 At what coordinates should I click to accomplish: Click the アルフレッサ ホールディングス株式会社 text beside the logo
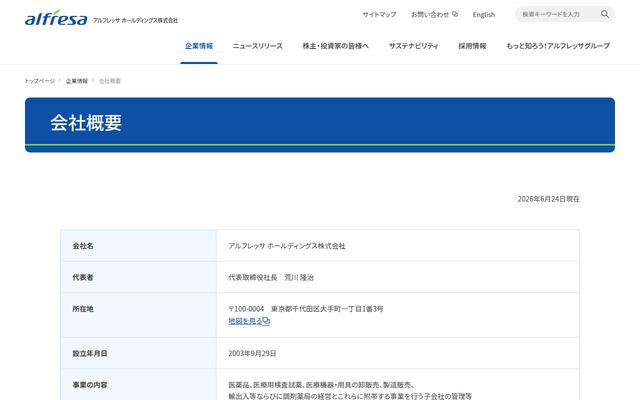pos(136,20)
